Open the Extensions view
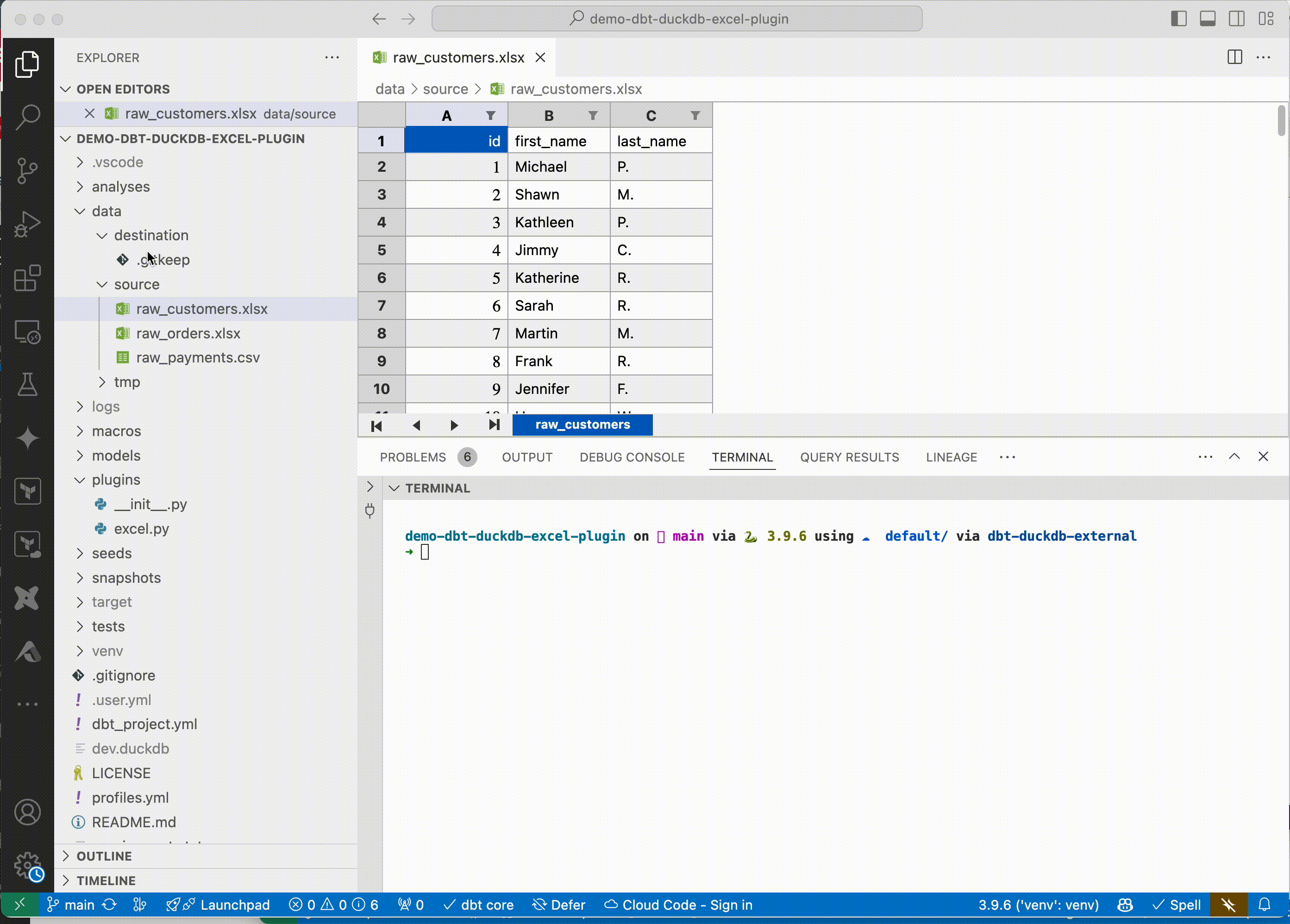The image size is (1290, 924). coord(27,278)
